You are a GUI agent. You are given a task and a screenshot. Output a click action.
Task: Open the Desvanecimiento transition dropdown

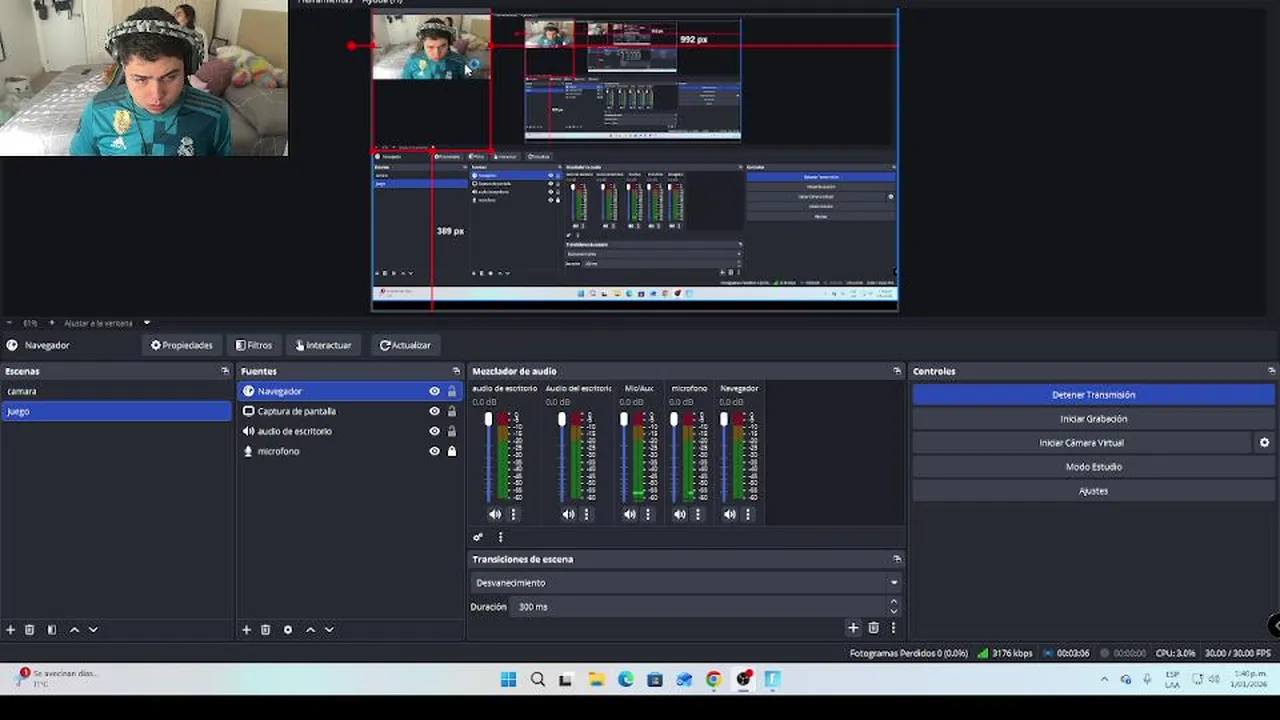pyautogui.click(x=686, y=582)
